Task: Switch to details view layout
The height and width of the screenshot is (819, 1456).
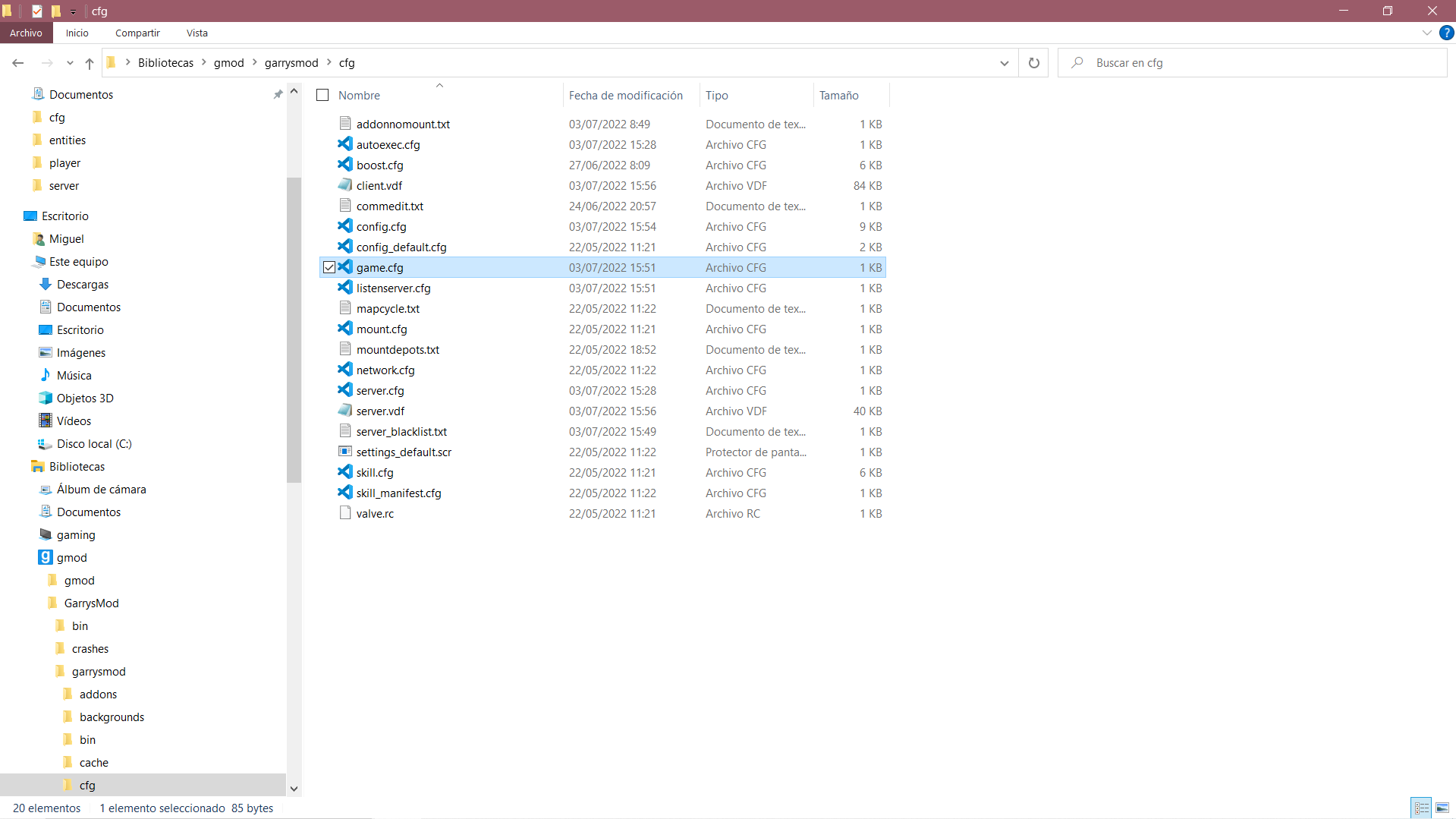Action: coord(1421,808)
